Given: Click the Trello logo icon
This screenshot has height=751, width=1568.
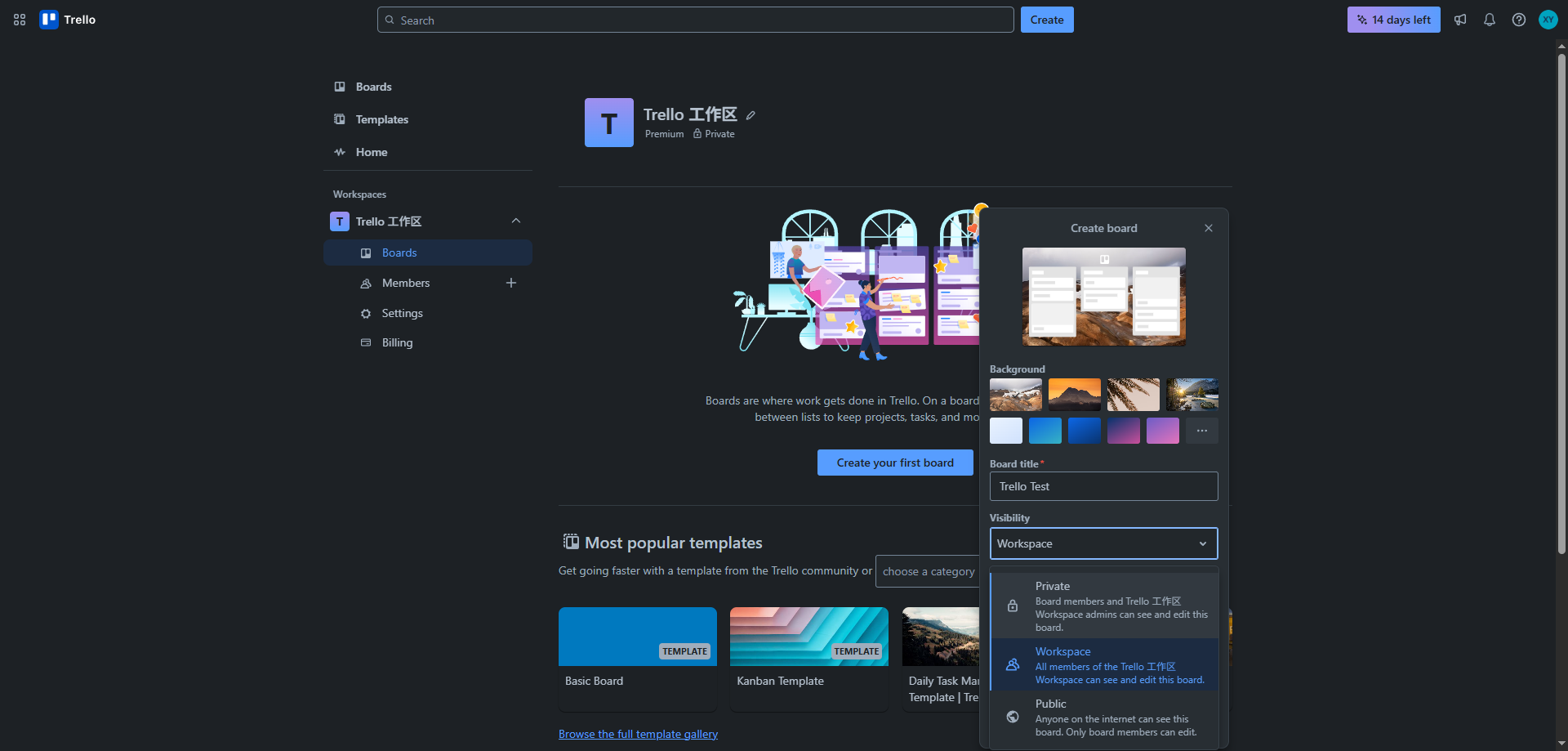Looking at the screenshot, I should [x=49, y=20].
